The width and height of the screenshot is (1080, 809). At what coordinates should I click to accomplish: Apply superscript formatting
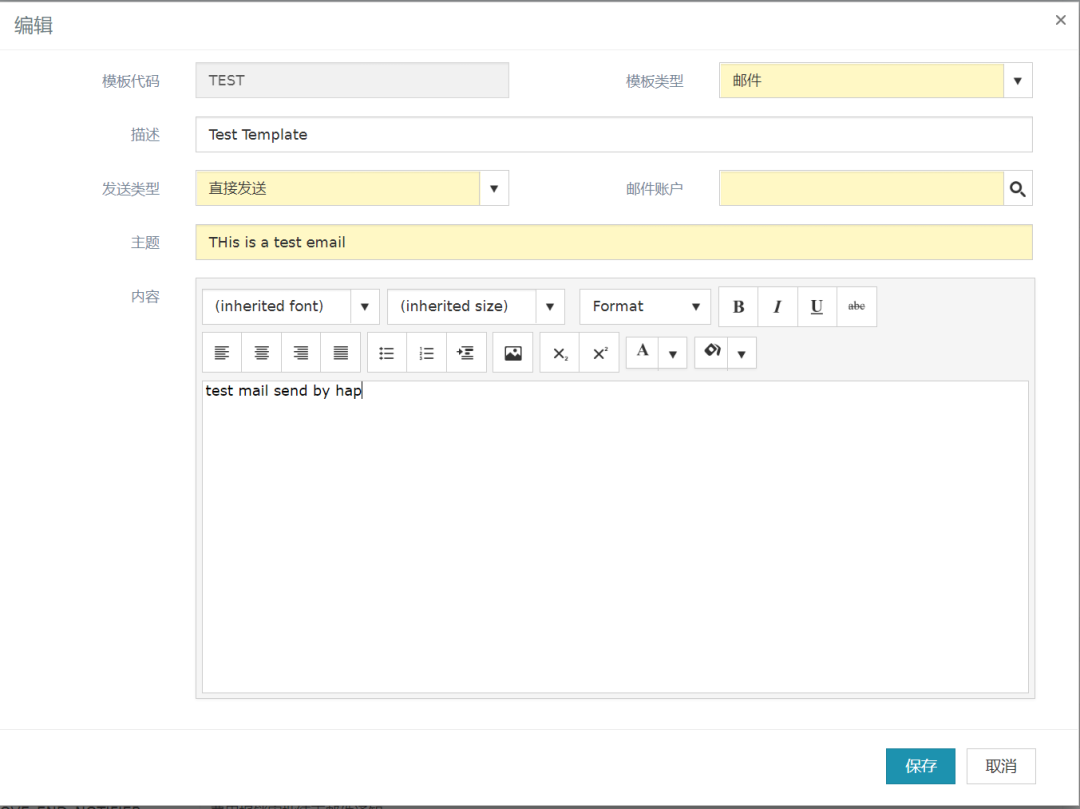[x=599, y=353]
